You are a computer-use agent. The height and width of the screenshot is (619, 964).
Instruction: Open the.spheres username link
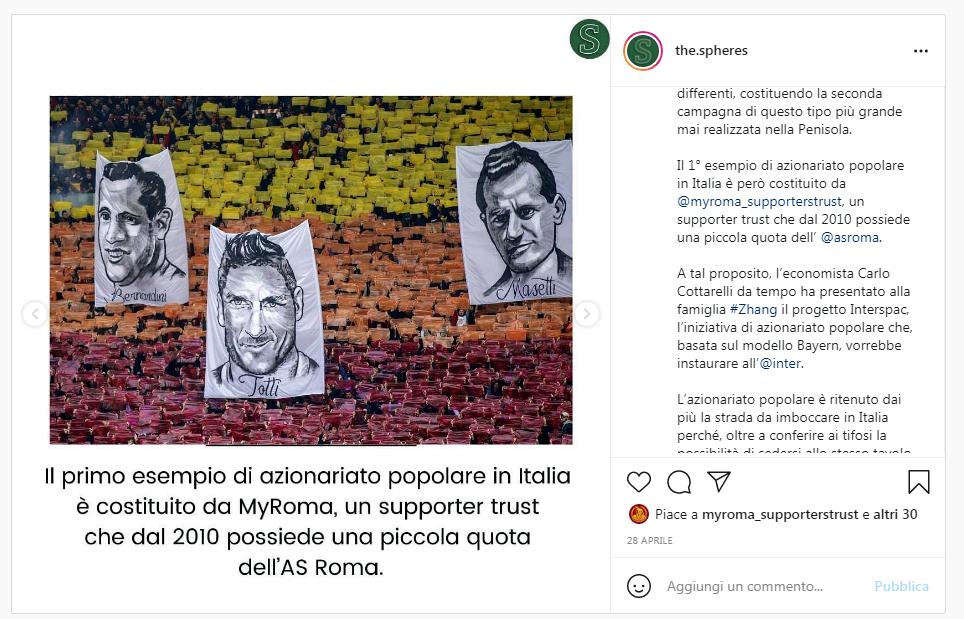711,50
